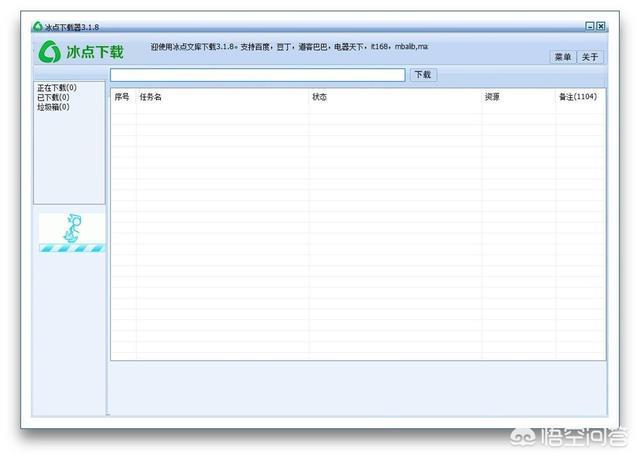Close the 冰点下载器 window
The width and height of the screenshot is (640, 459).
(x=601, y=26)
